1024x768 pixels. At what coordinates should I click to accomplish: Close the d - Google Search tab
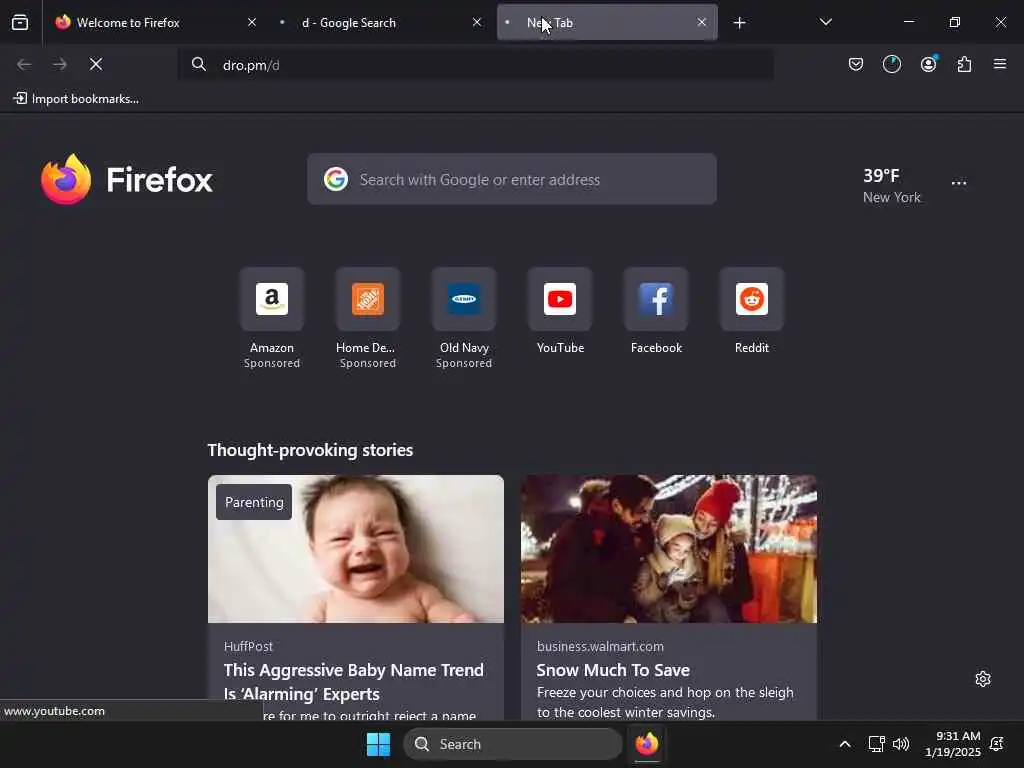pyautogui.click(x=477, y=22)
